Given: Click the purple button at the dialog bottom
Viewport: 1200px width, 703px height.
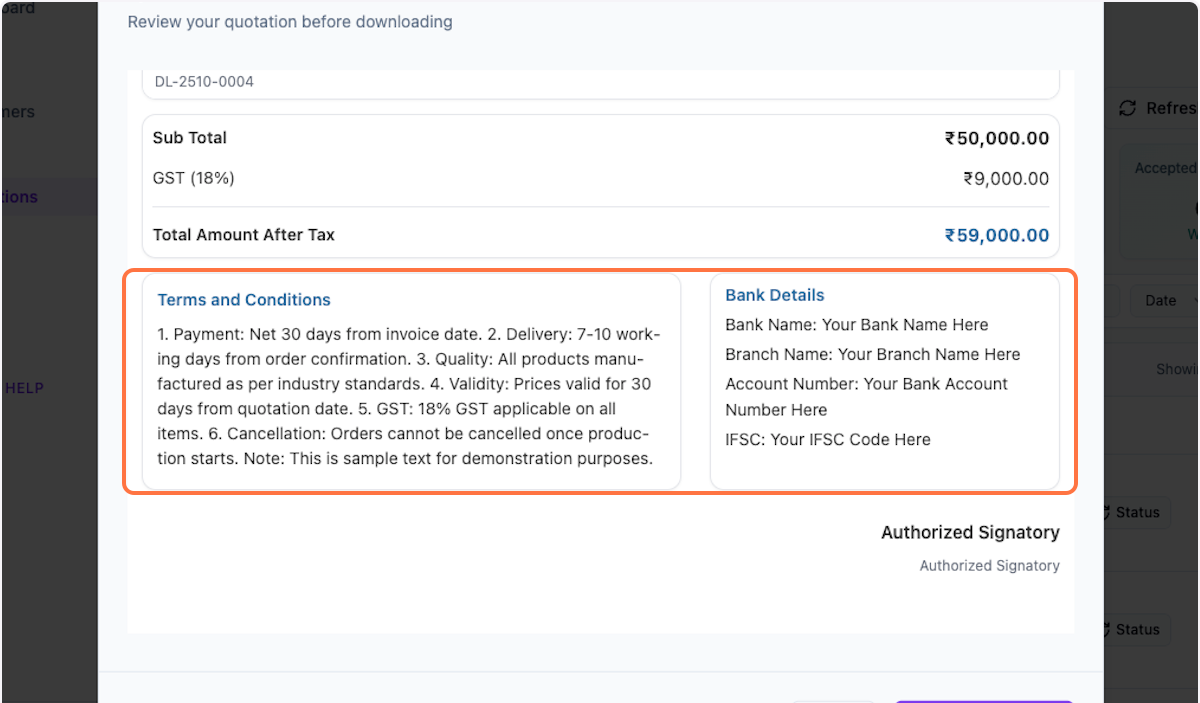Looking at the screenshot, I should pyautogui.click(x=983, y=701).
